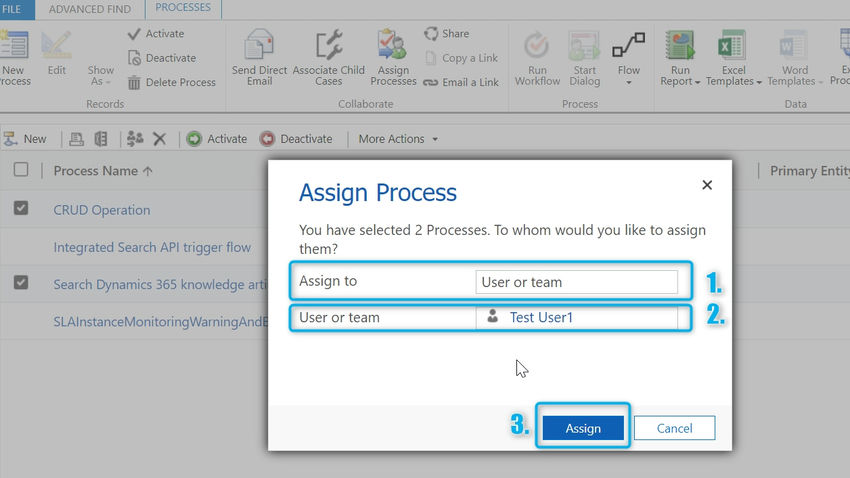Switch to the PROCESSES tab

point(183,8)
